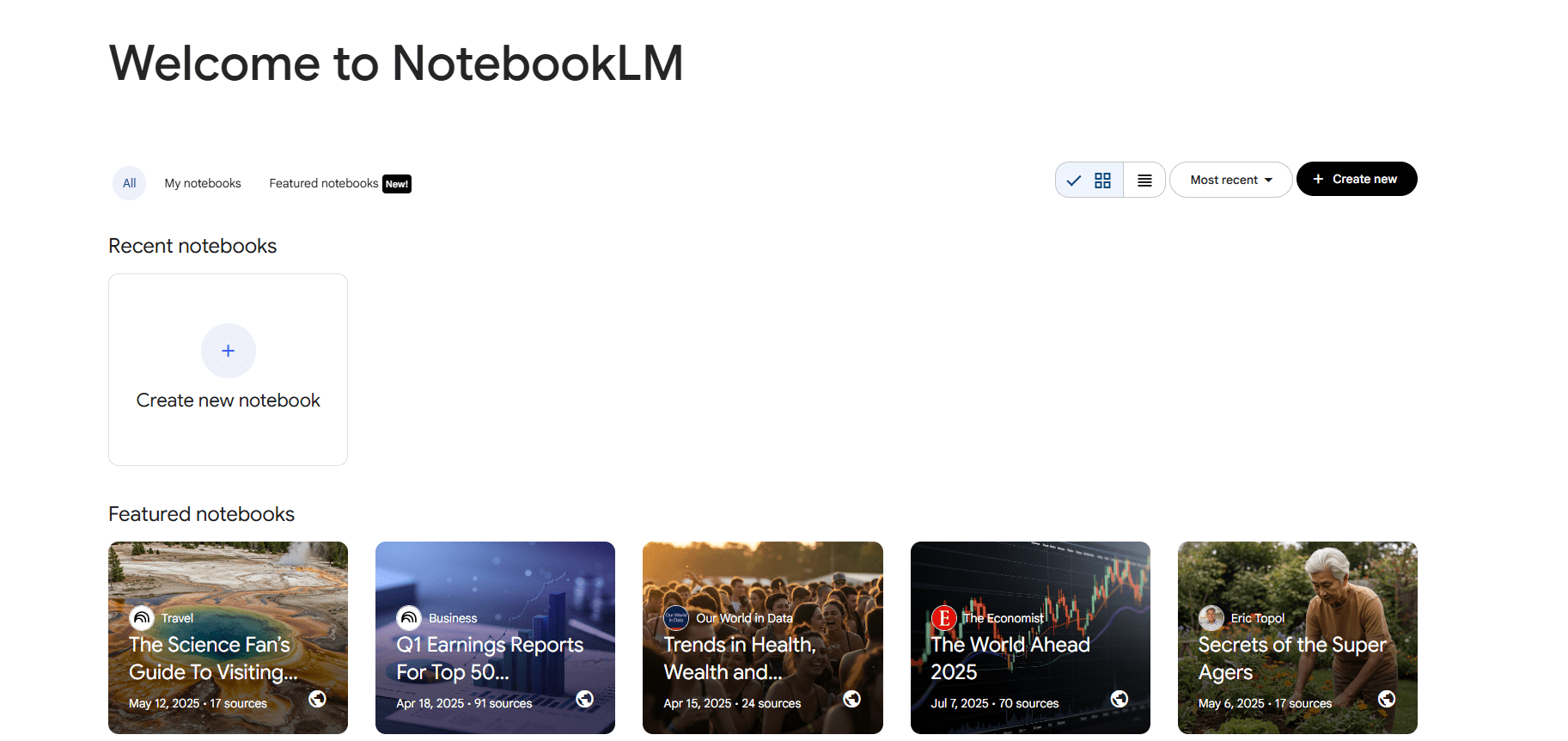Screen dimensions: 1568x741
Task: Open the My notebooks tab
Action: 203,183
